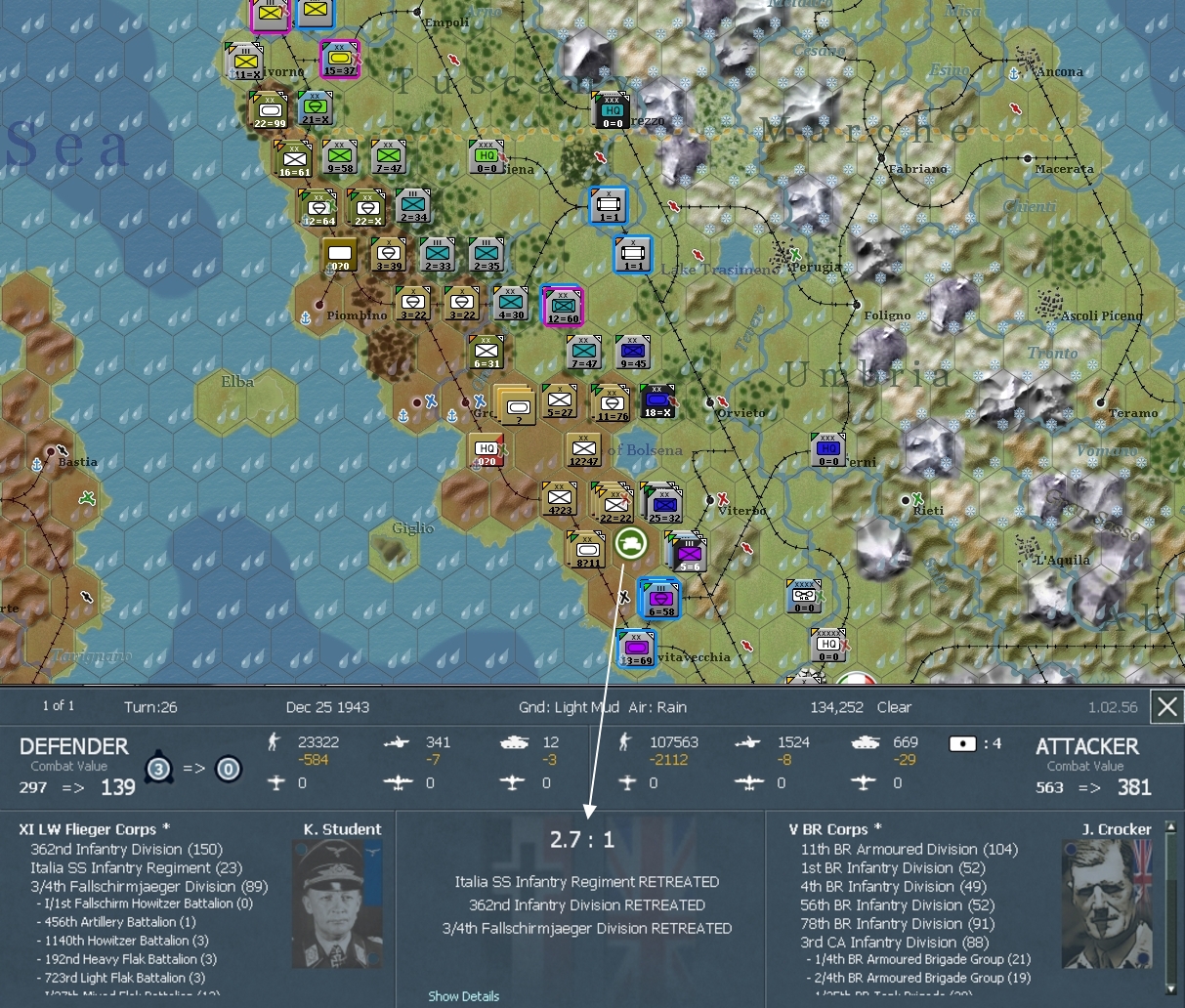Image resolution: width=1185 pixels, height=1008 pixels.
Task: Select the unknown '?' unit stack
Action: coord(516,404)
